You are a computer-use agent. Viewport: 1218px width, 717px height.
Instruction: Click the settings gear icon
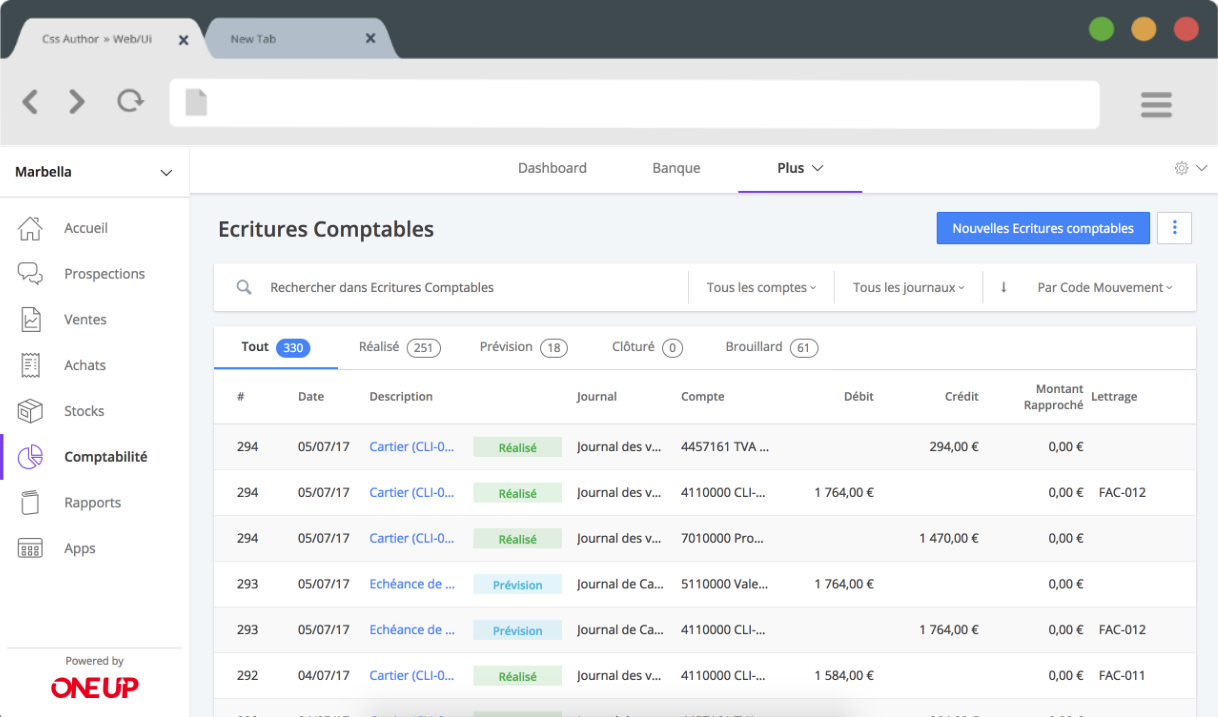click(1181, 168)
